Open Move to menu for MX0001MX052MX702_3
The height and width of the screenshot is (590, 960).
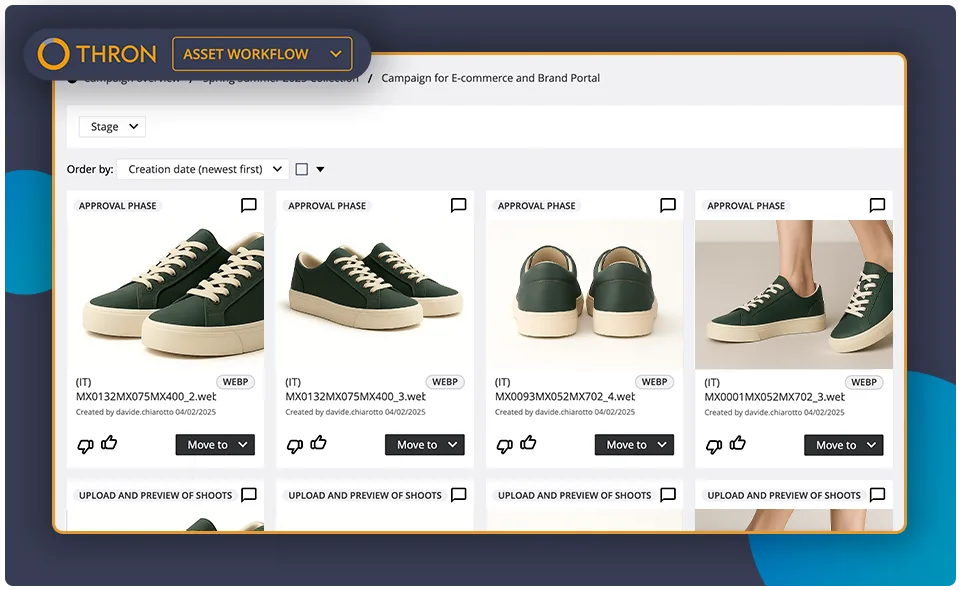(843, 445)
